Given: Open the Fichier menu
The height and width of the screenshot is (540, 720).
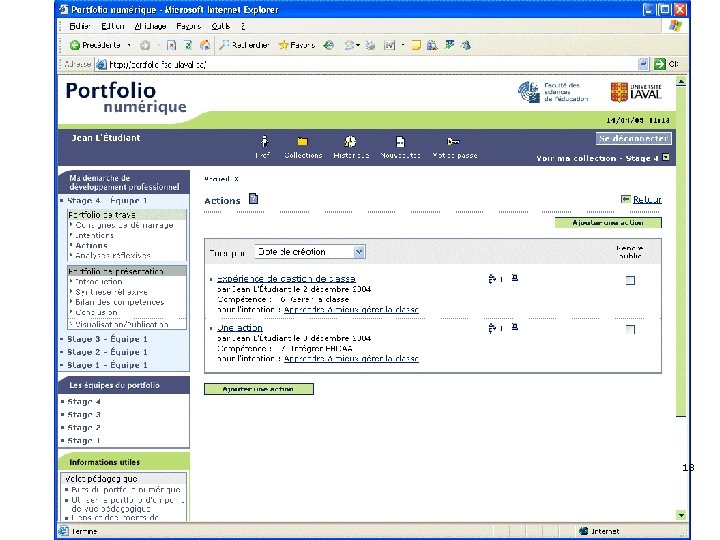Looking at the screenshot, I should point(79,26).
